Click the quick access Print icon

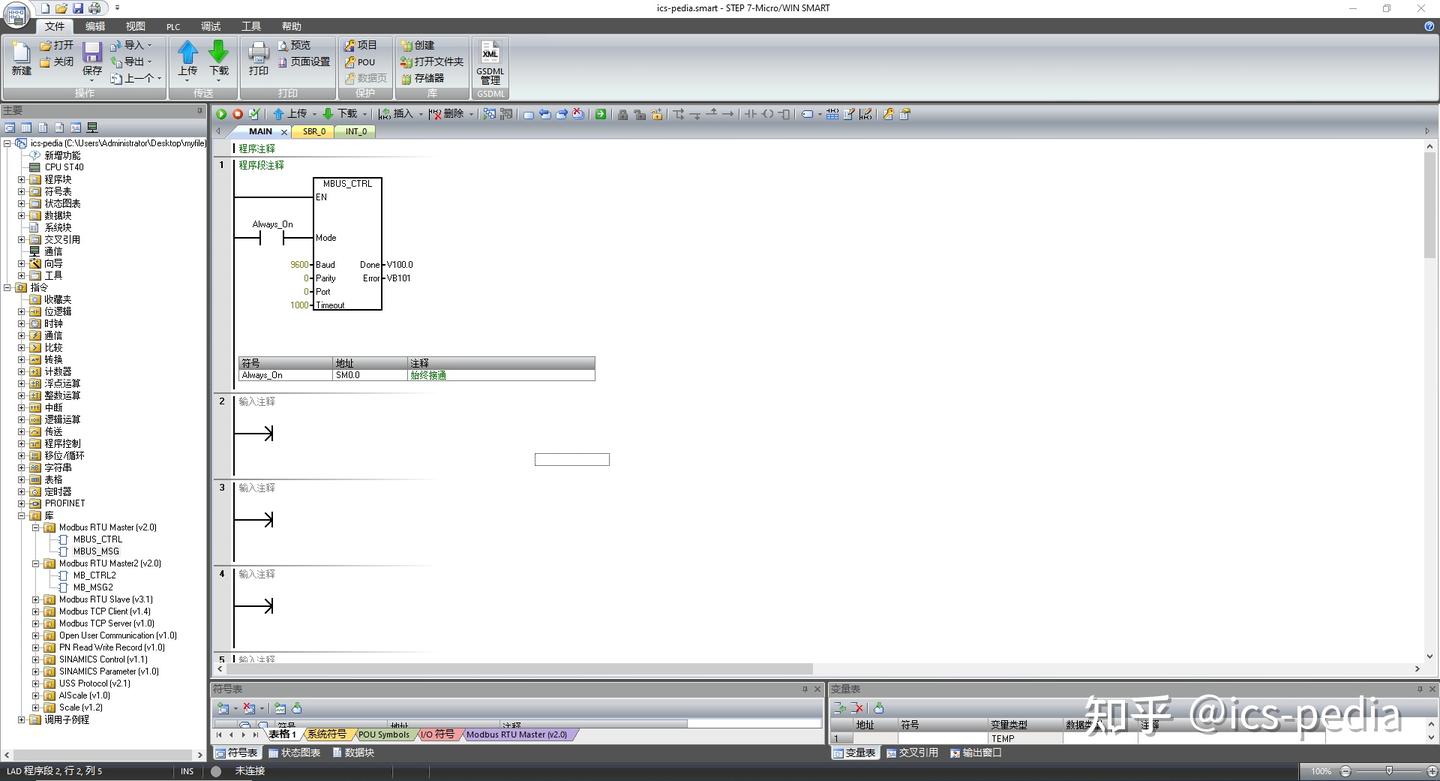95,8
